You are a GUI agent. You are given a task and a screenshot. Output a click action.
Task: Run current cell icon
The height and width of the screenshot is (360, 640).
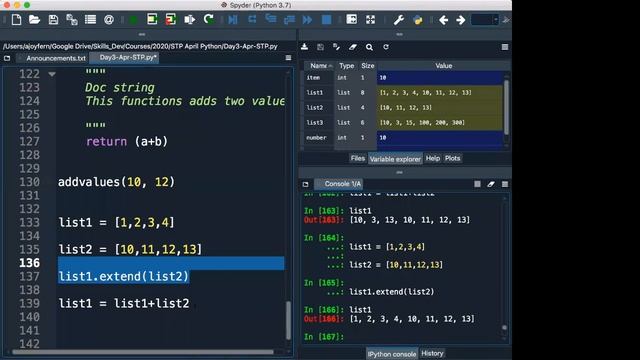click(152, 20)
